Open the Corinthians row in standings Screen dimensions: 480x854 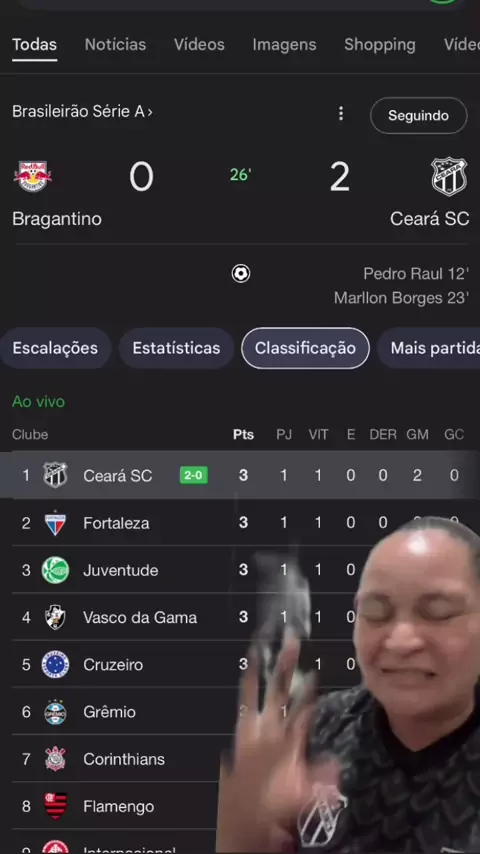tap(114, 759)
